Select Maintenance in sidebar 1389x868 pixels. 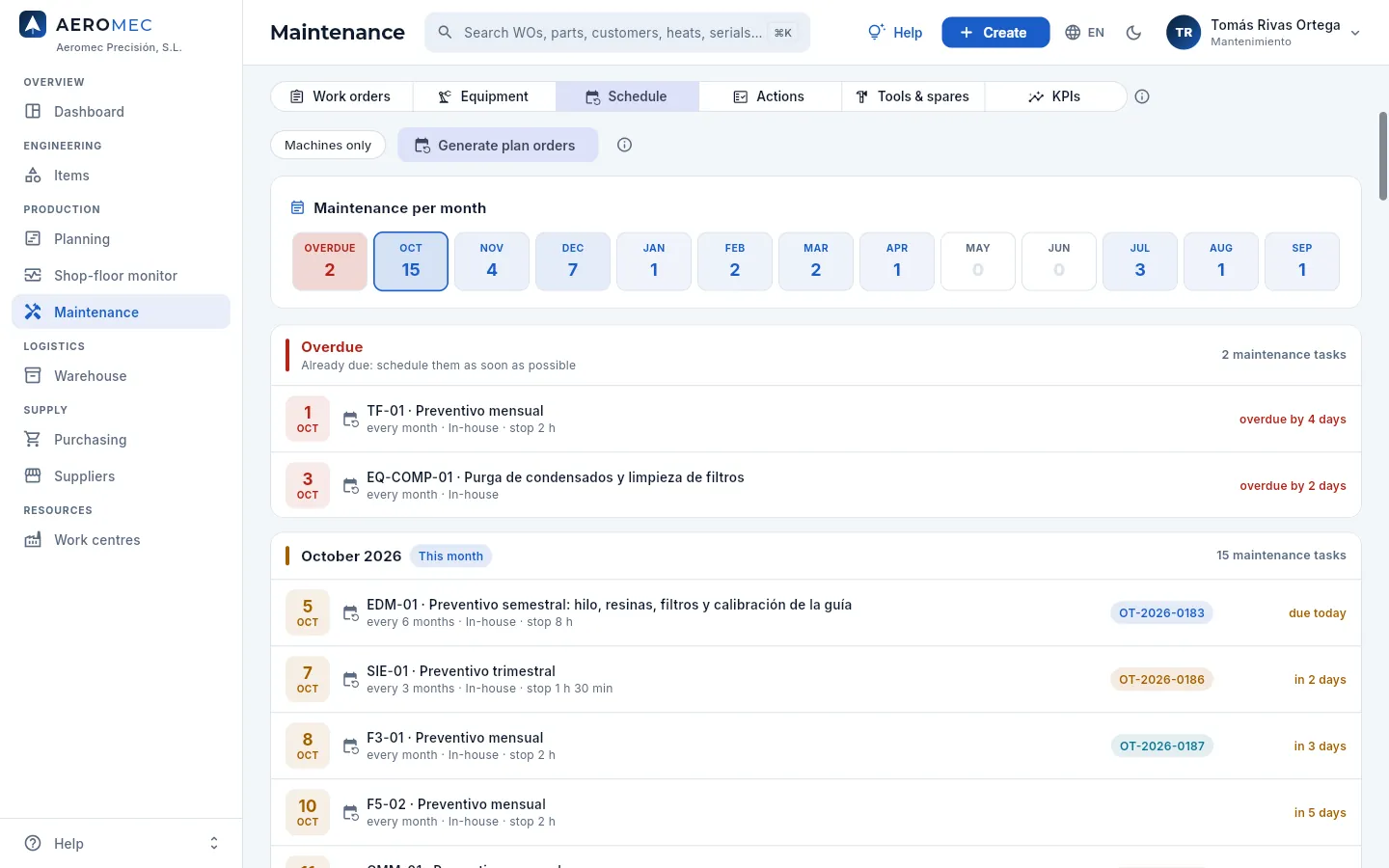pos(121,312)
